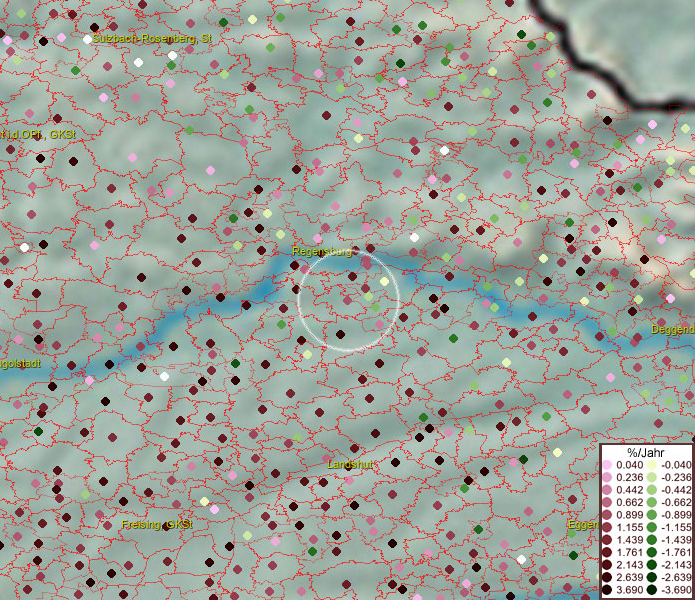This screenshot has height=600, width=695.
Task: Pick the 0.899 legend color swatch
Action: point(607,515)
